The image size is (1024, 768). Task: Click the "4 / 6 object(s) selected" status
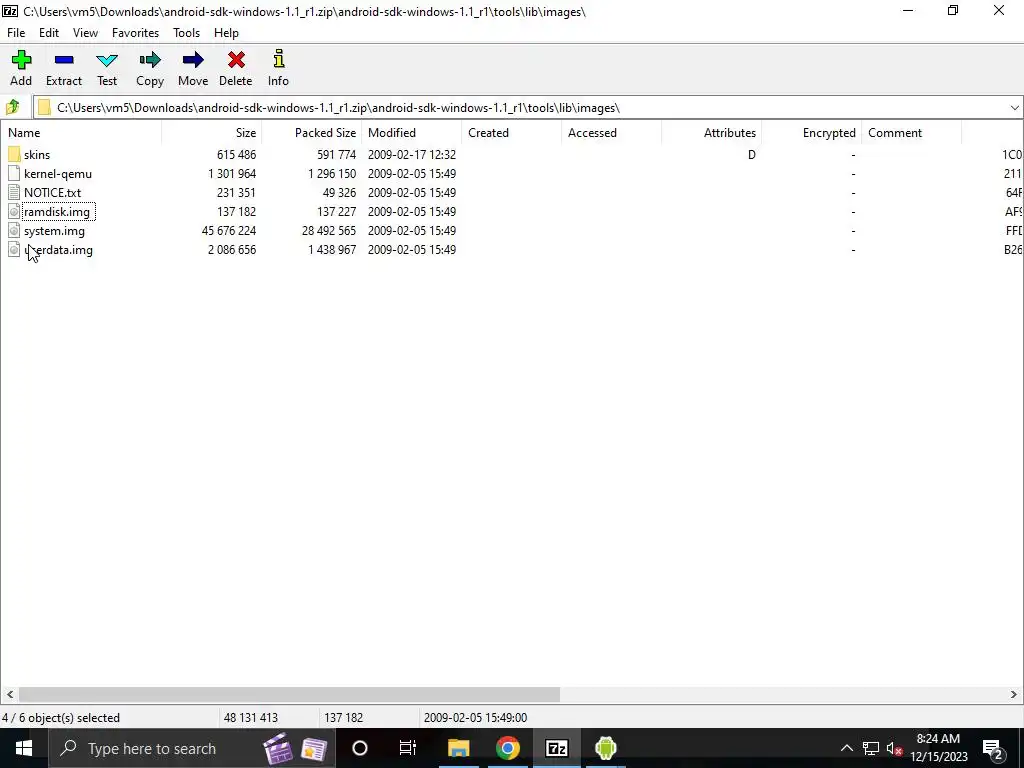[x=61, y=718]
